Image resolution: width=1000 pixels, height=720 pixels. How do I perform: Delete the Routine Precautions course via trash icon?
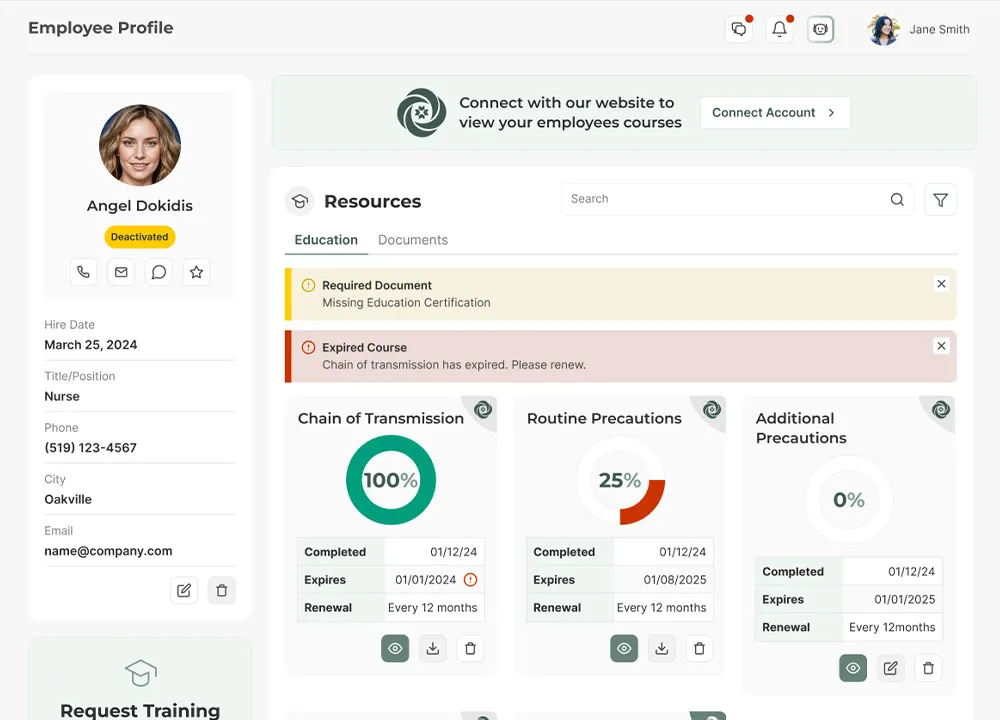[699, 648]
